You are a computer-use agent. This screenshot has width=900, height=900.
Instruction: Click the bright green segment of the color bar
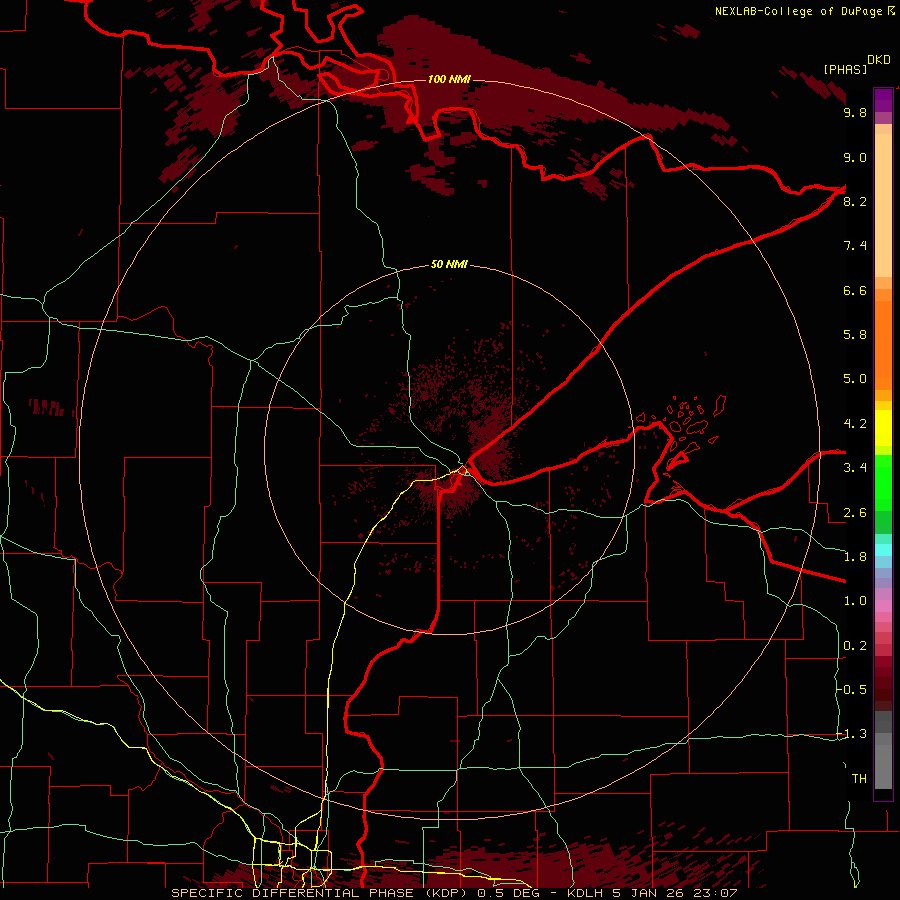coord(883,483)
